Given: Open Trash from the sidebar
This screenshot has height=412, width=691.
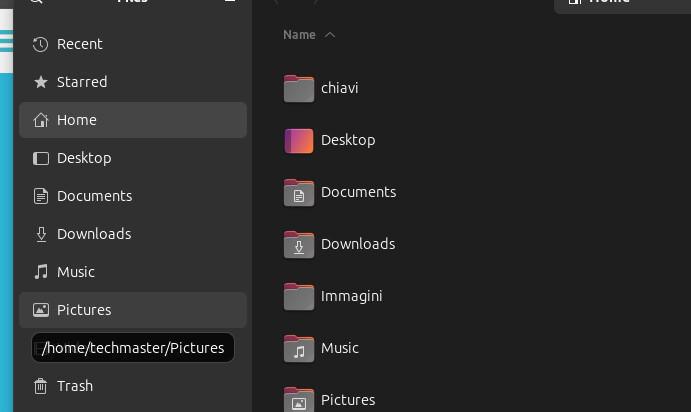Looking at the screenshot, I should coord(74,386).
